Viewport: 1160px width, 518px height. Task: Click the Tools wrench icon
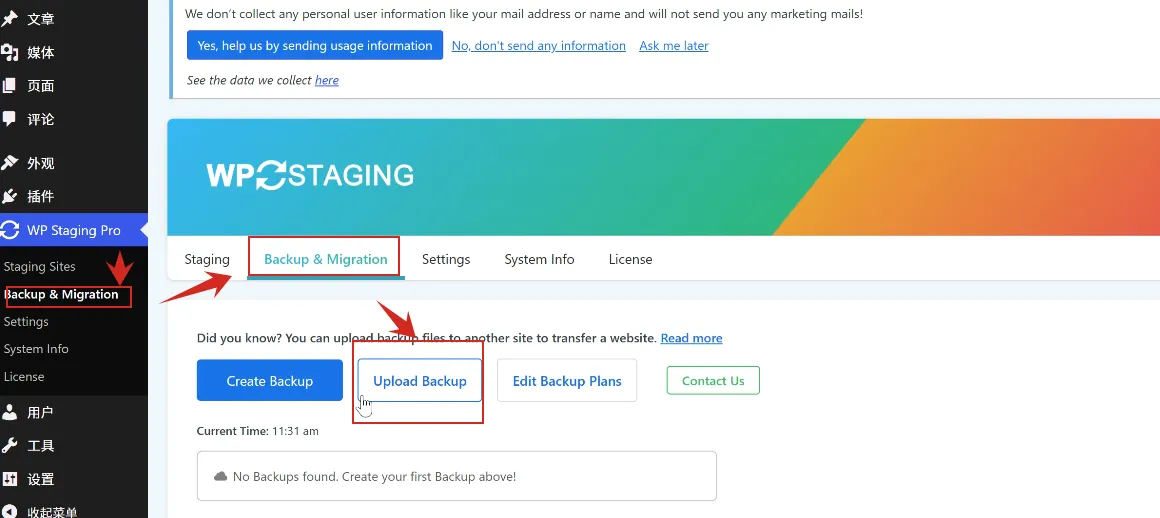click(x=10, y=445)
